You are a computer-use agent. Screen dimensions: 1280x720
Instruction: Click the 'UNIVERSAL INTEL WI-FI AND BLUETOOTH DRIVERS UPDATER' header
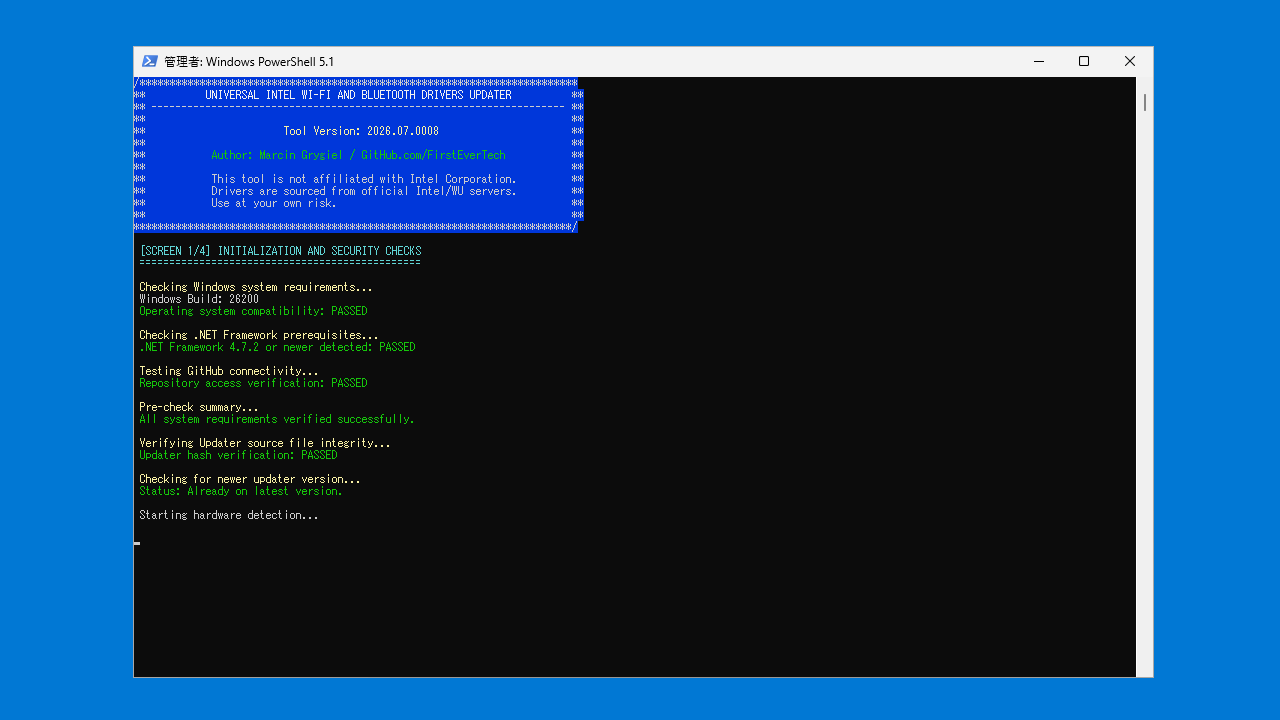point(358,95)
